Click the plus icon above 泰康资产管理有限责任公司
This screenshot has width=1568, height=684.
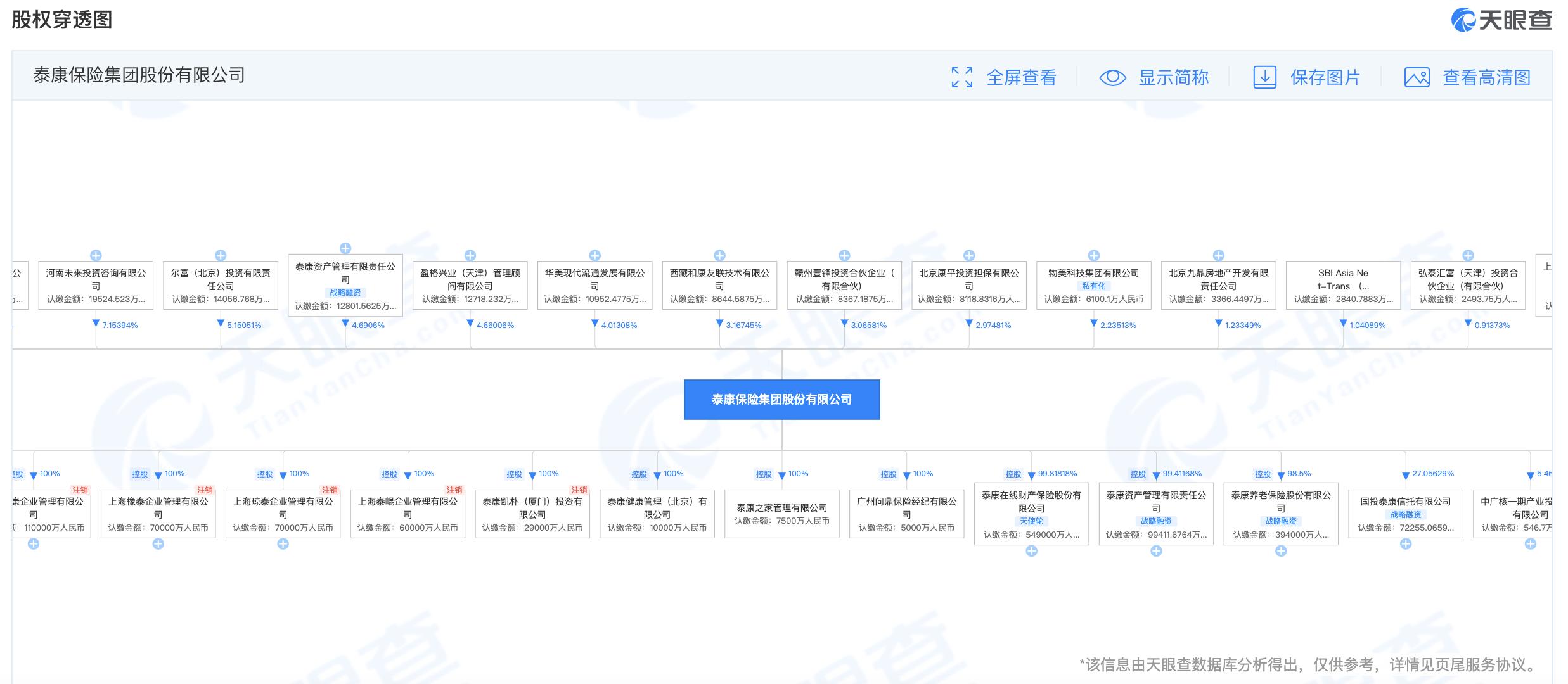(x=345, y=248)
